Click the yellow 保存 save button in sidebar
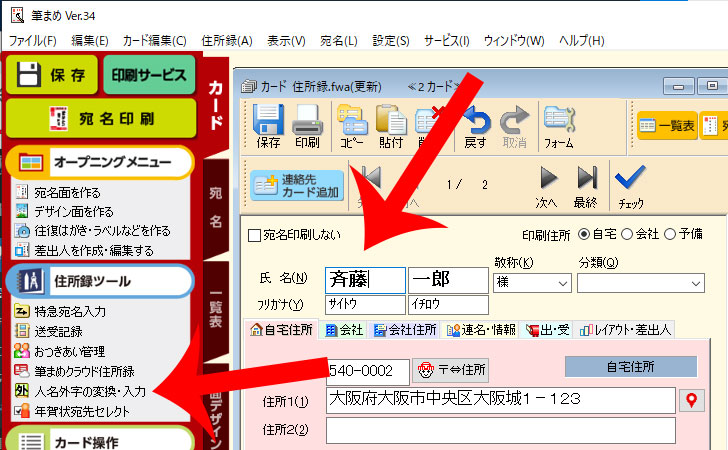The image size is (728, 450). tap(52, 75)
